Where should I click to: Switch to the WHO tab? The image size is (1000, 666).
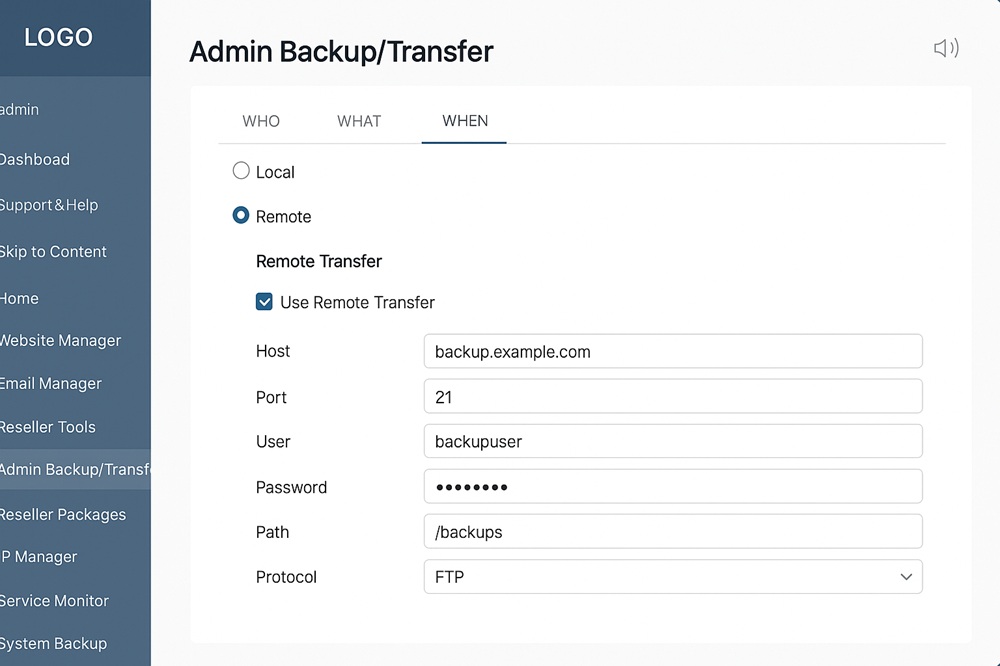pos(261,121)
